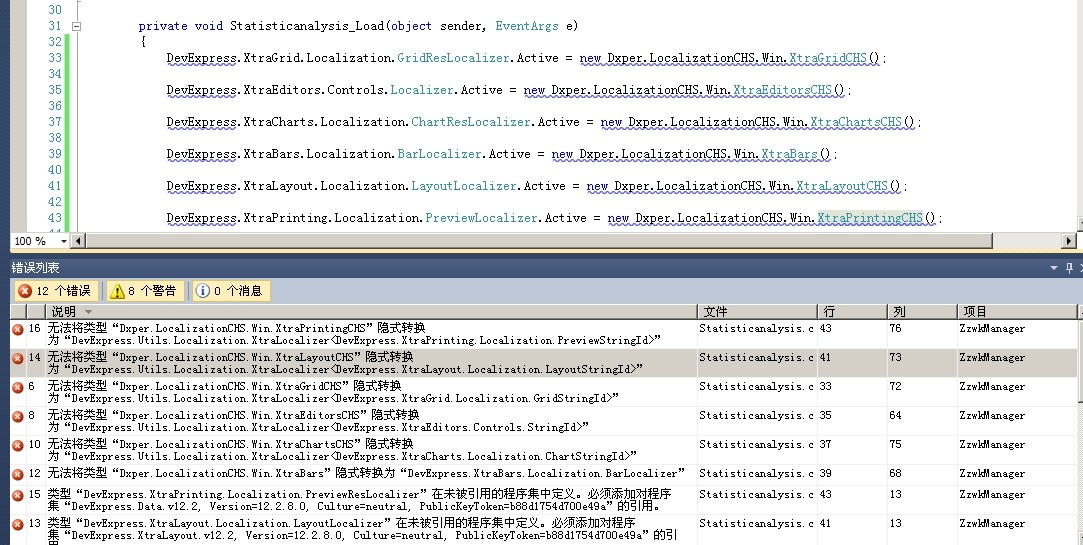Click the line value 43 in error 16 row
Image resolution: width=1083 pixels, height=545 pixels.
(826, 329)
